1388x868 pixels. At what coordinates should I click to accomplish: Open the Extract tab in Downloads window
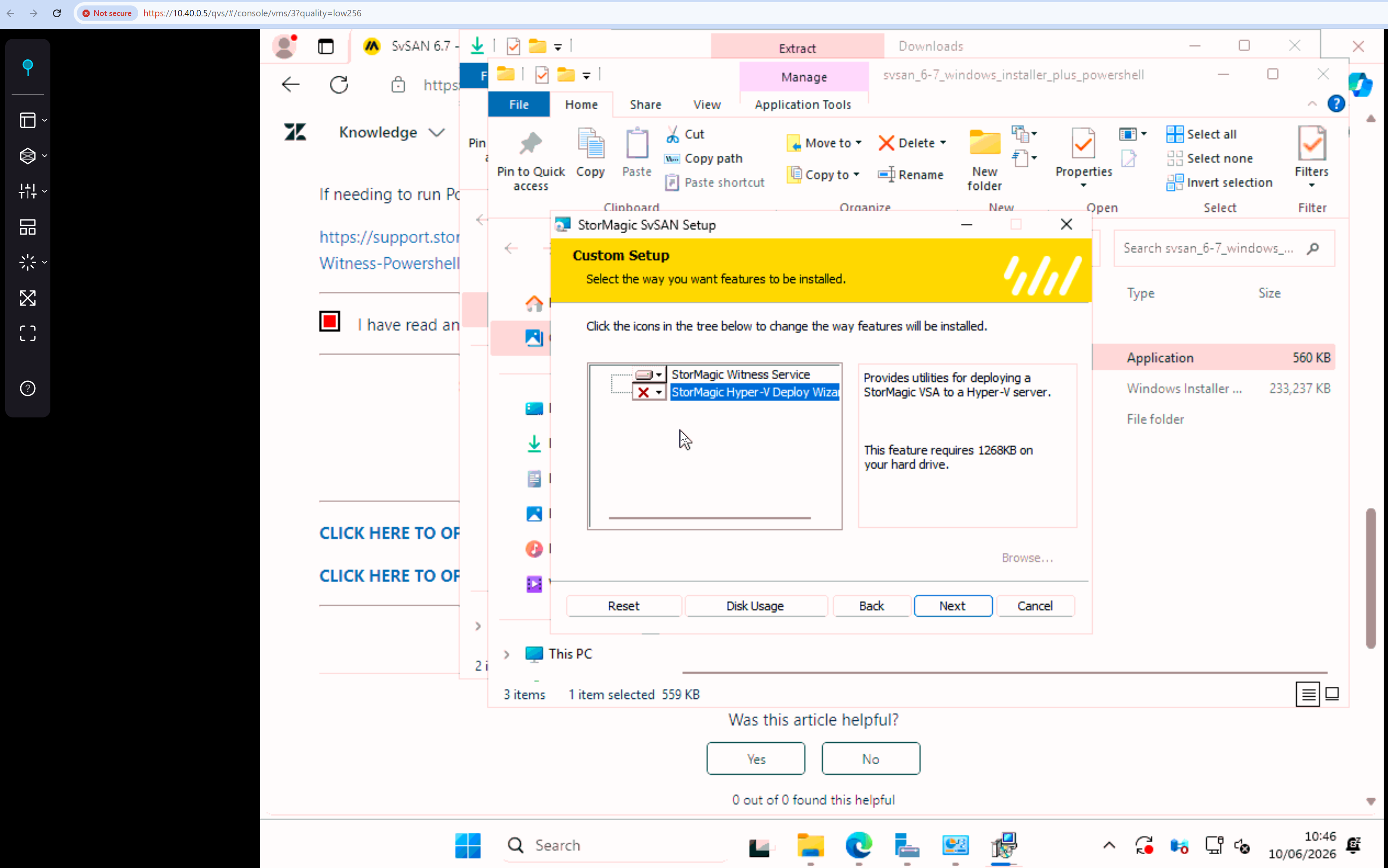point(797,48)
